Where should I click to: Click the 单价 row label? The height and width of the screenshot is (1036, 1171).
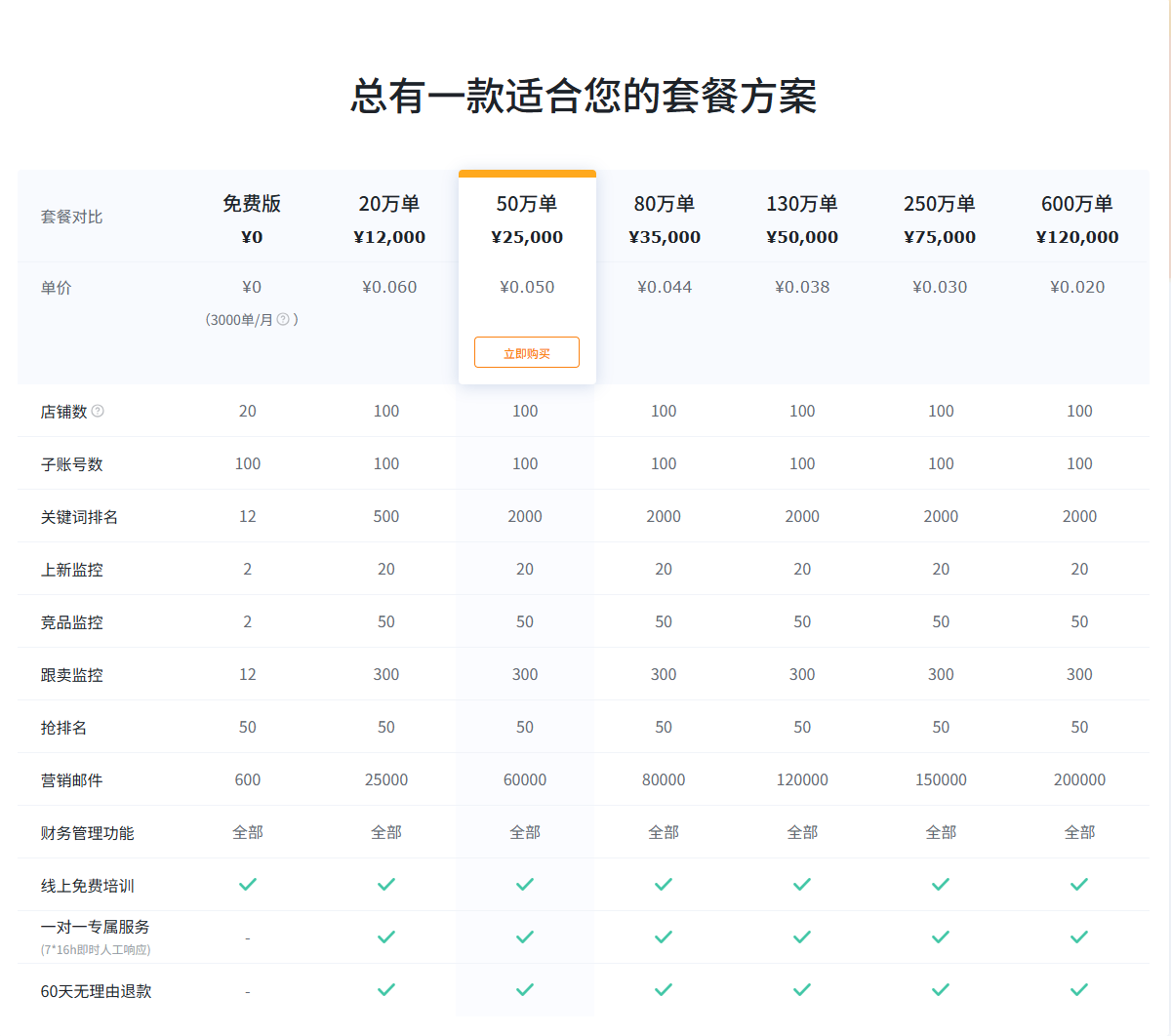tap(56, 288)
